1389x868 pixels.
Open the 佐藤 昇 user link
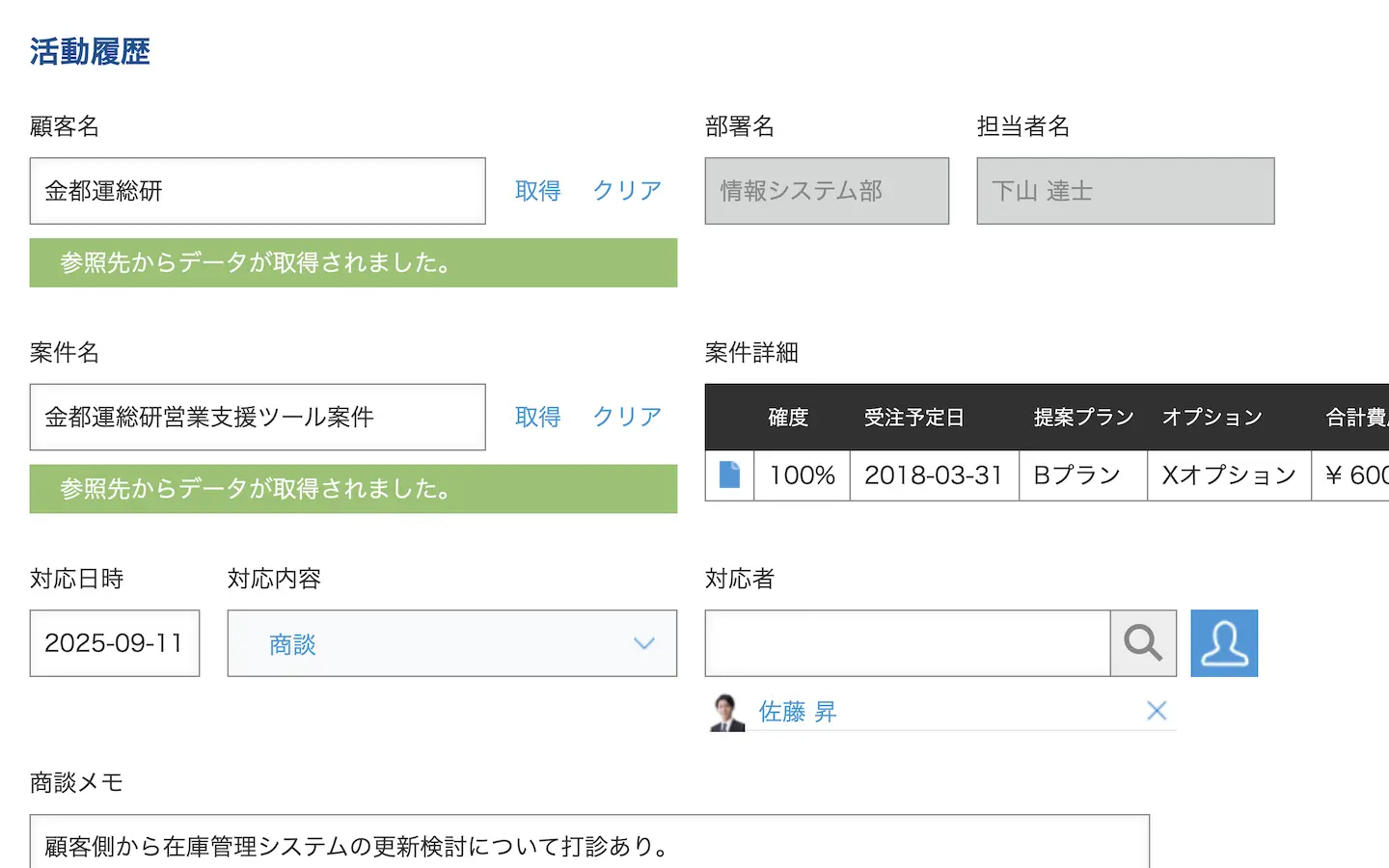coord(797,712)
